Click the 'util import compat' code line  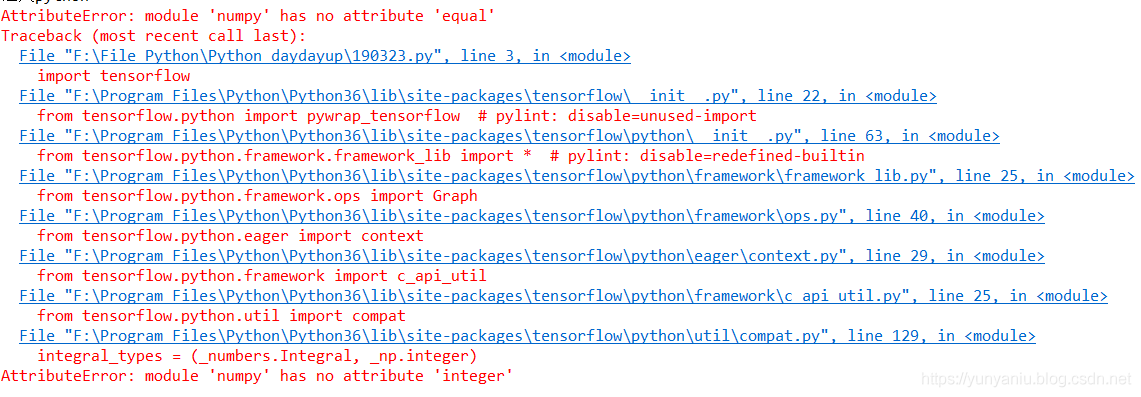click(221, 316)
